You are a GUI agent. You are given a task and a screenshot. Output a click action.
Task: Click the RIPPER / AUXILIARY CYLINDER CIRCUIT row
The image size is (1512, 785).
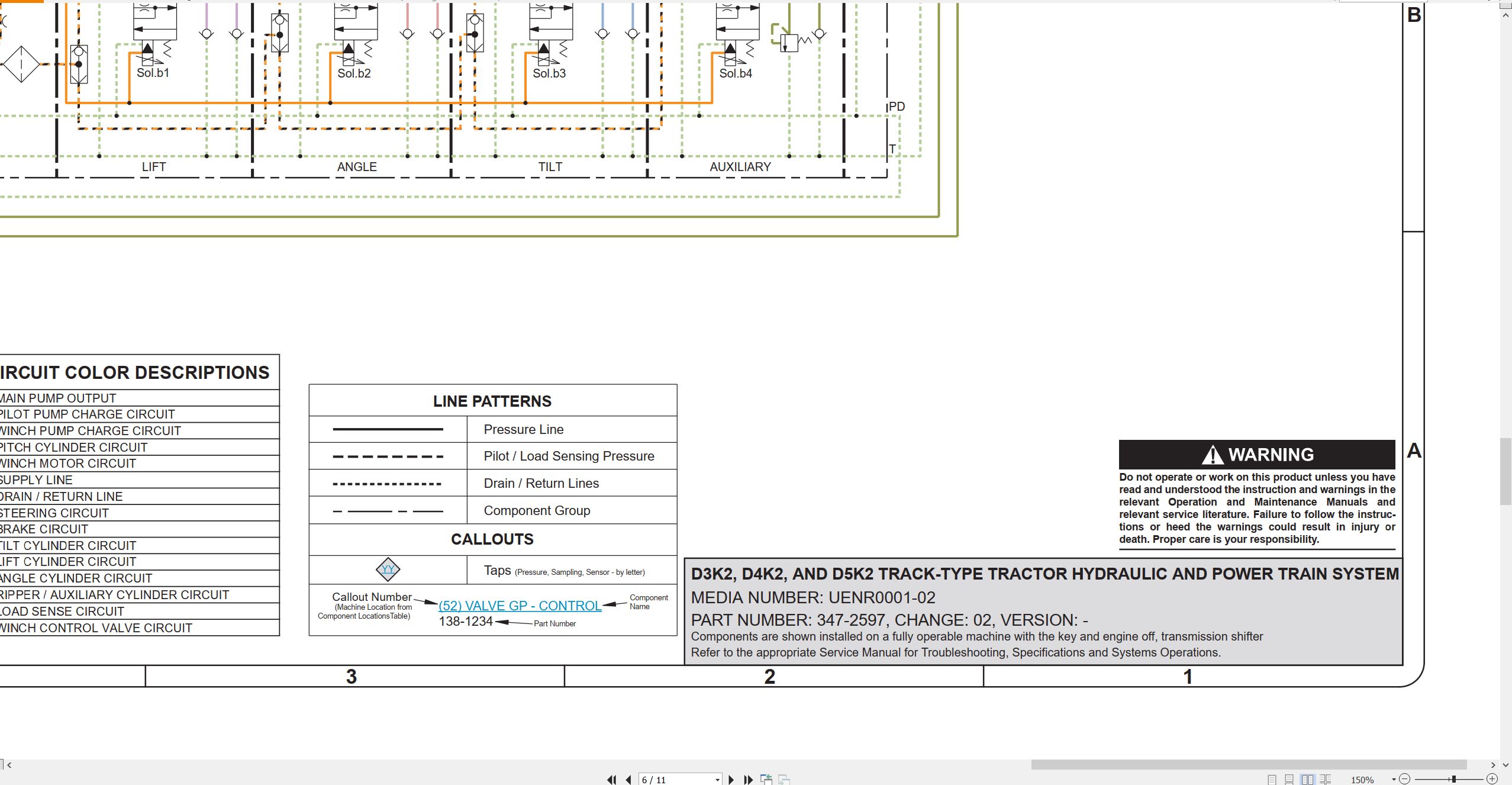coord(139,595)
